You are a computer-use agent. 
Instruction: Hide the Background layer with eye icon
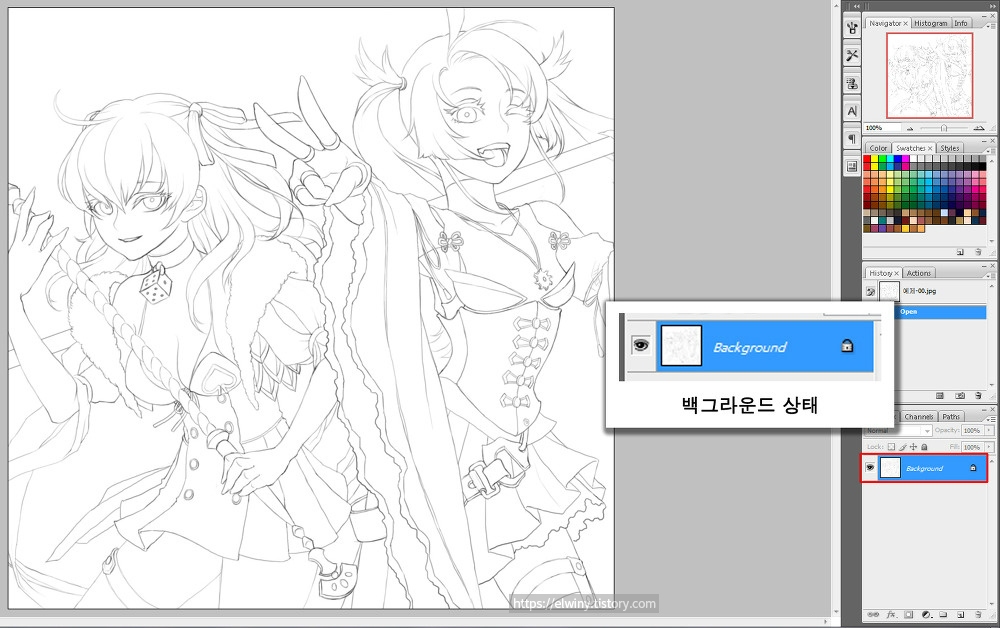(x=870, y=468)
